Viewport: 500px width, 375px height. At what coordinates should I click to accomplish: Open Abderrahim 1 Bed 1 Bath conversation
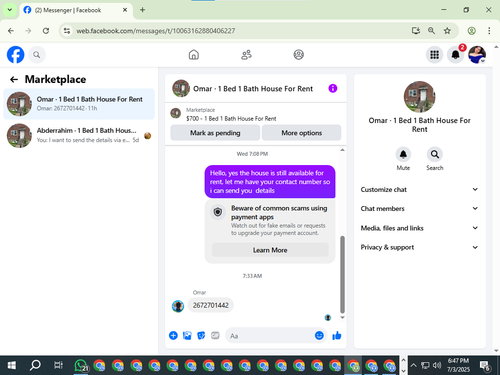tap(79, 135)
